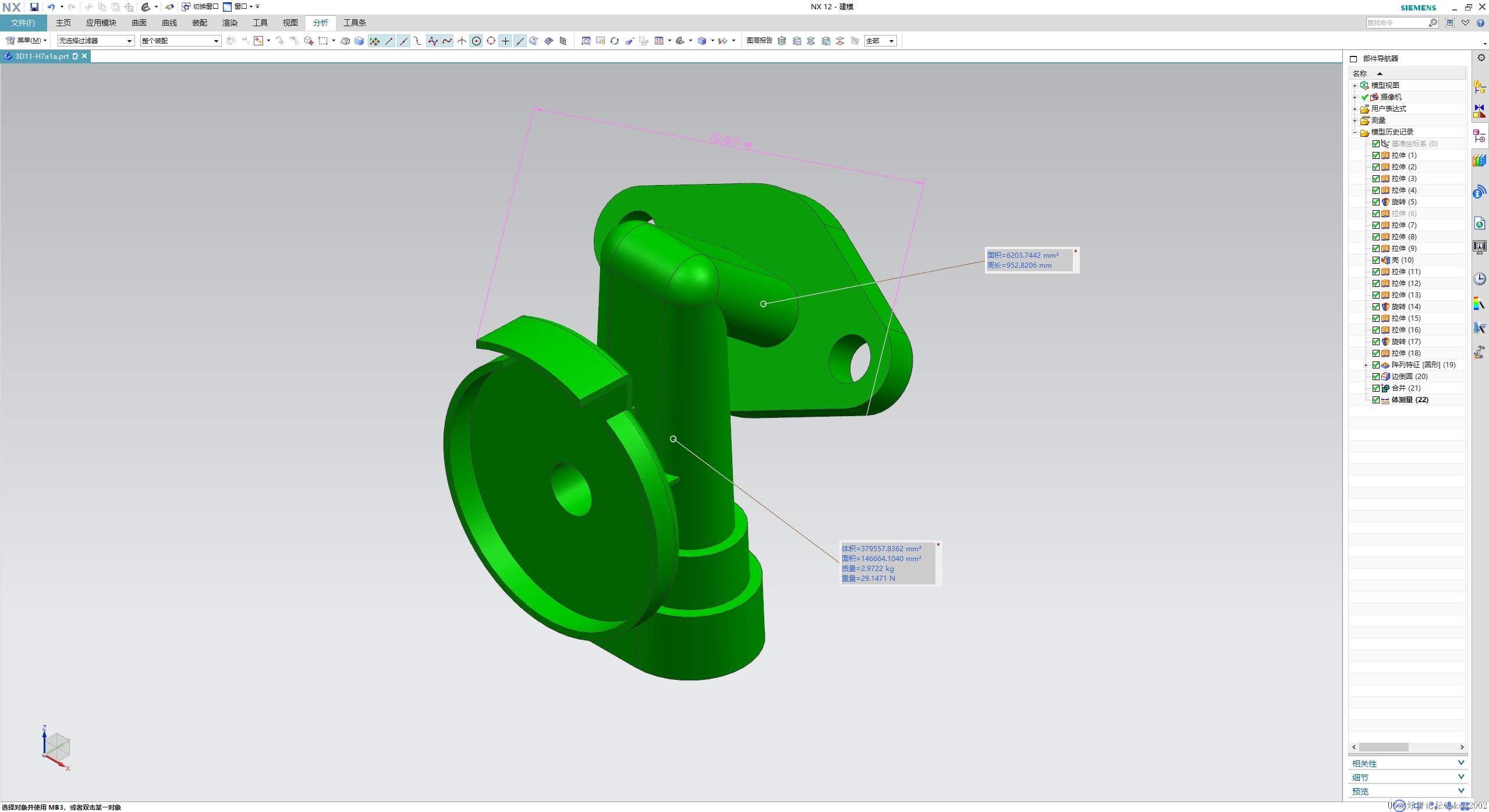Click the help question mark icon
Image resolution: width=1489 pixels, height=812 pixels.
tap(1480, 23)
